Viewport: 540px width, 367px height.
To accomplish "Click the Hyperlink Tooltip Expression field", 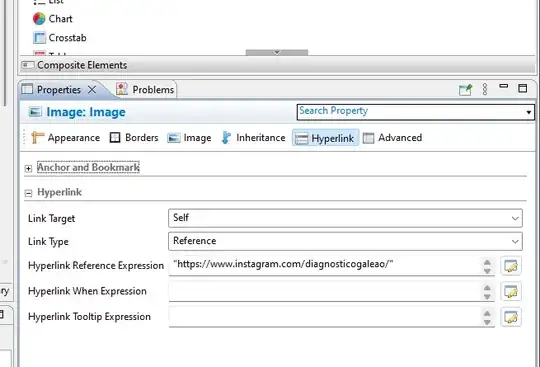I will click(325, 317).
